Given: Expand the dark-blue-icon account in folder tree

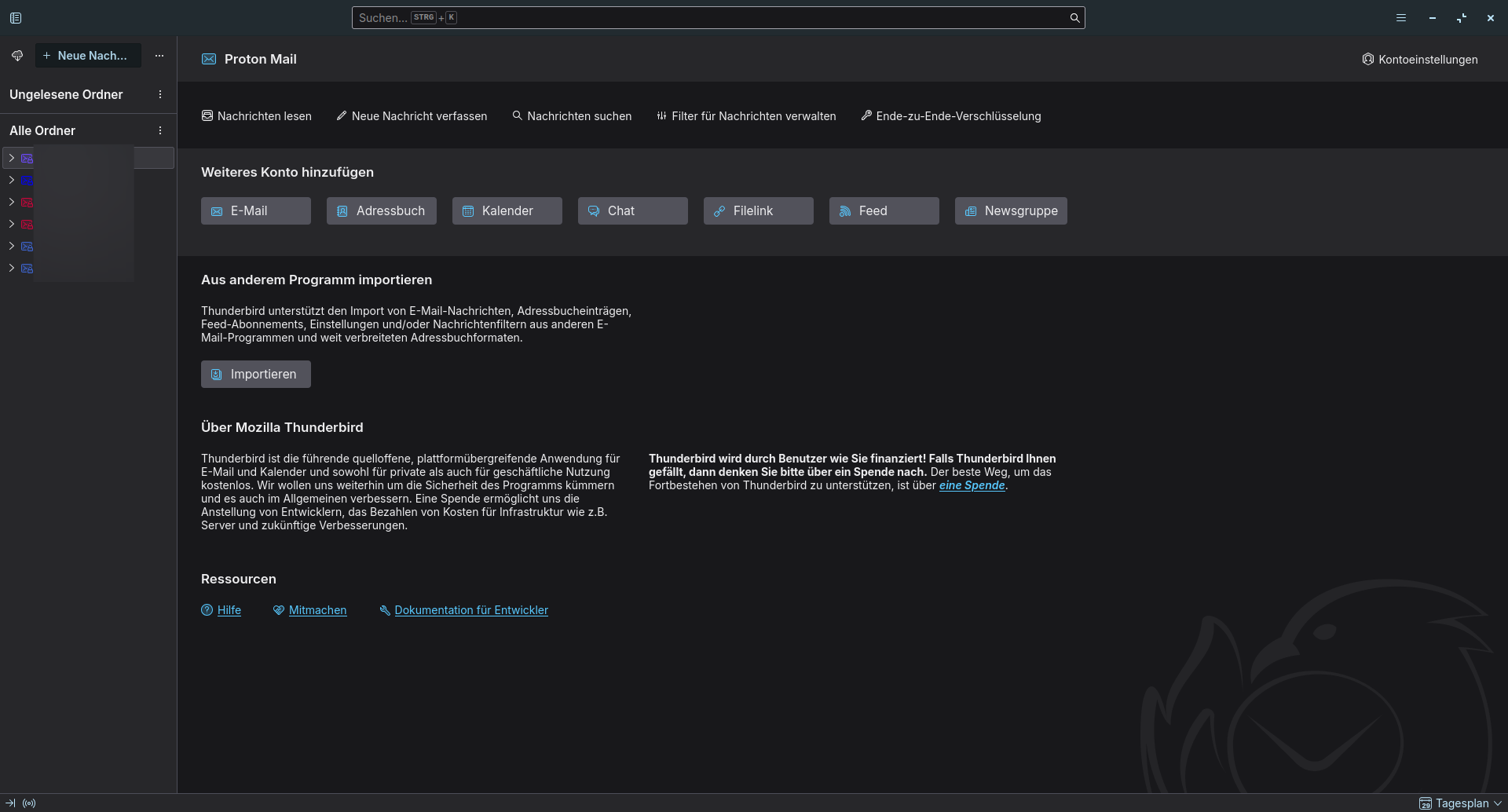Looking at the screenshot, I should click(12, 180).
